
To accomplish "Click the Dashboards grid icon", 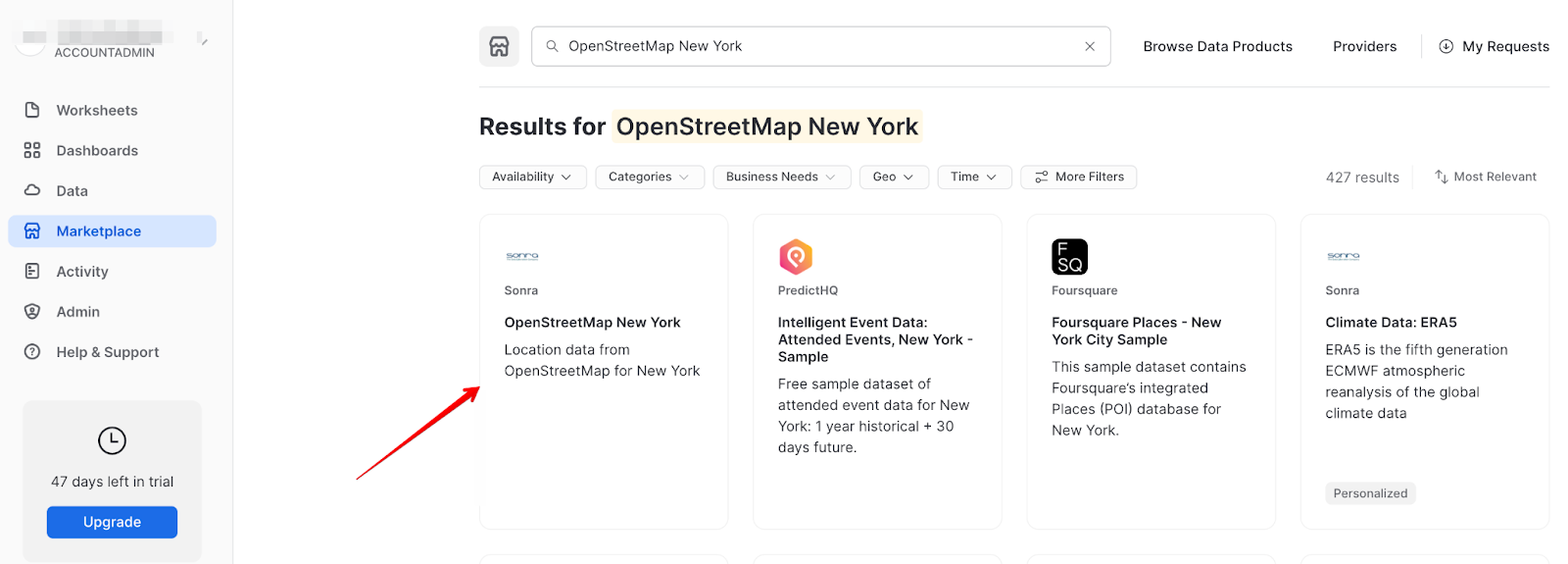I will click(32, 150).
